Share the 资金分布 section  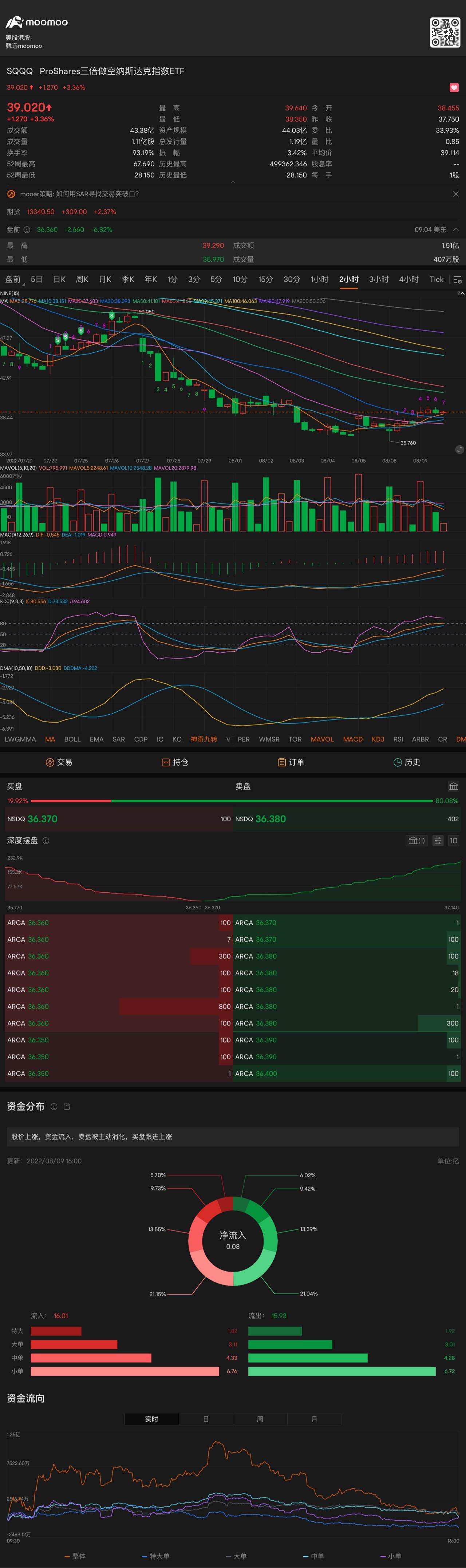(x=67, y=1107)
